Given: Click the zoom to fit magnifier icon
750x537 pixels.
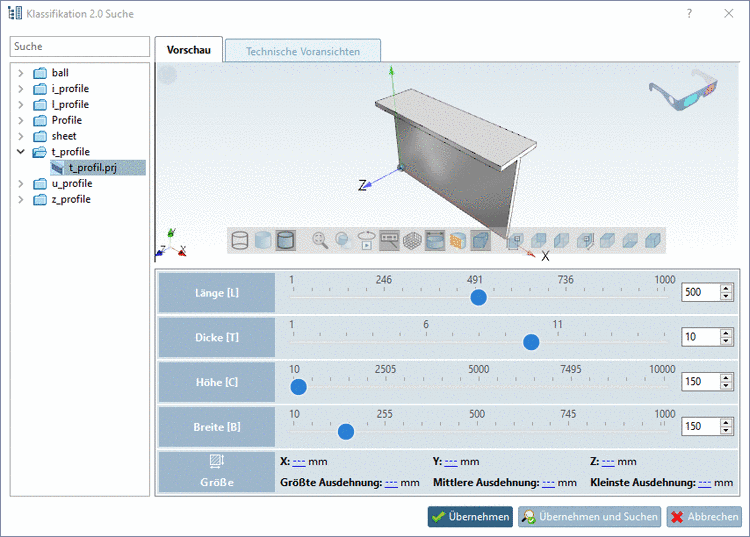Looking at the screenshot, I should 320,240.
